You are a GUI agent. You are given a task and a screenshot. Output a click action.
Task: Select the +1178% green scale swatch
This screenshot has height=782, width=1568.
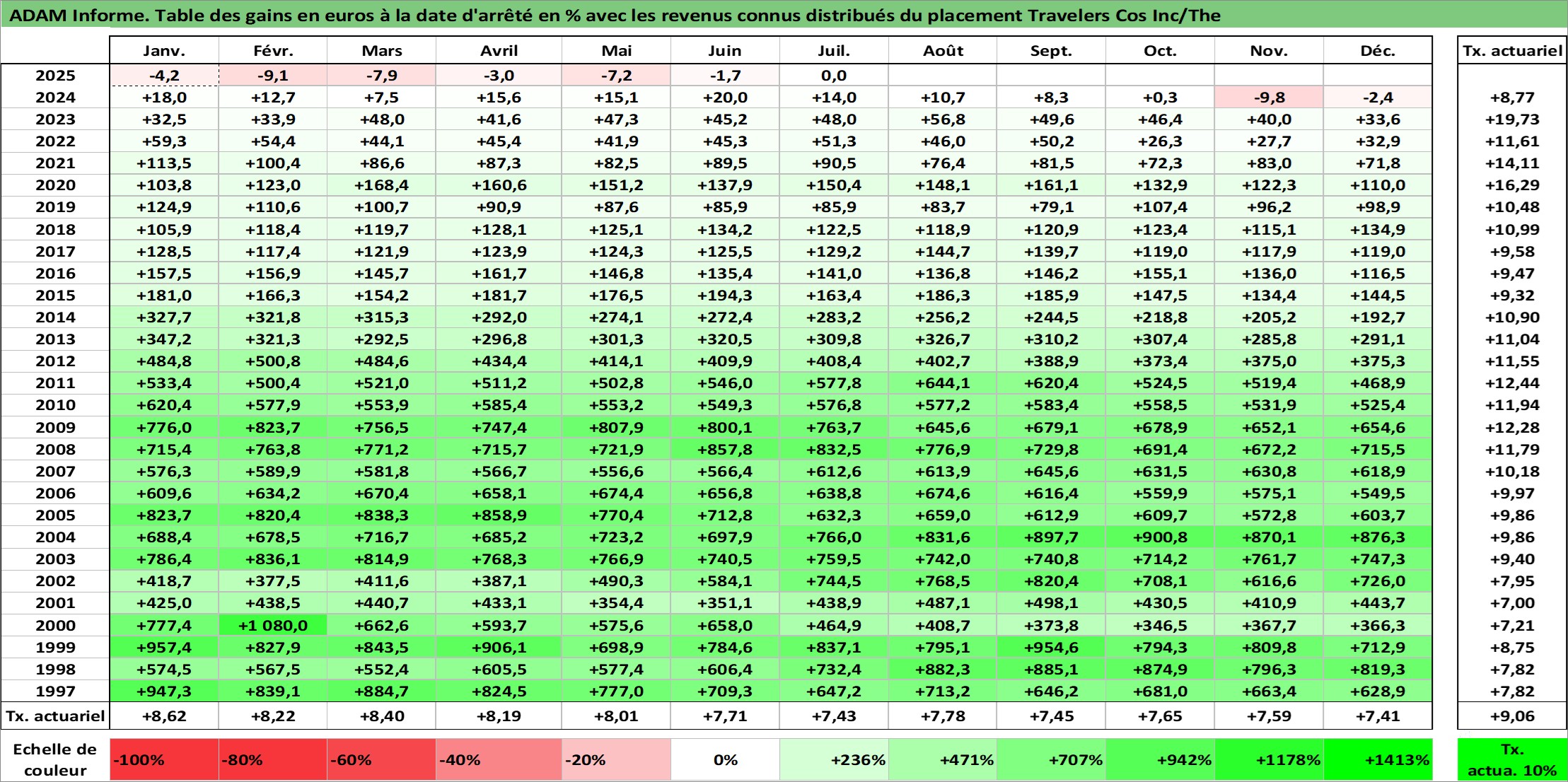pyautogui.click(x=1269, y=760)
